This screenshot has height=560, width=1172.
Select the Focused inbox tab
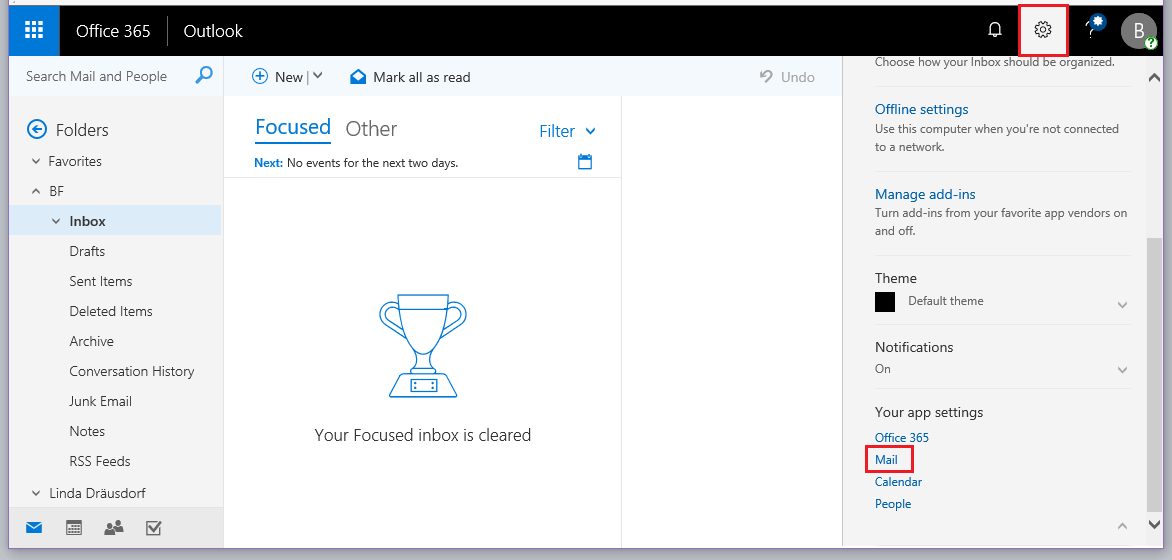click(292, 127)
